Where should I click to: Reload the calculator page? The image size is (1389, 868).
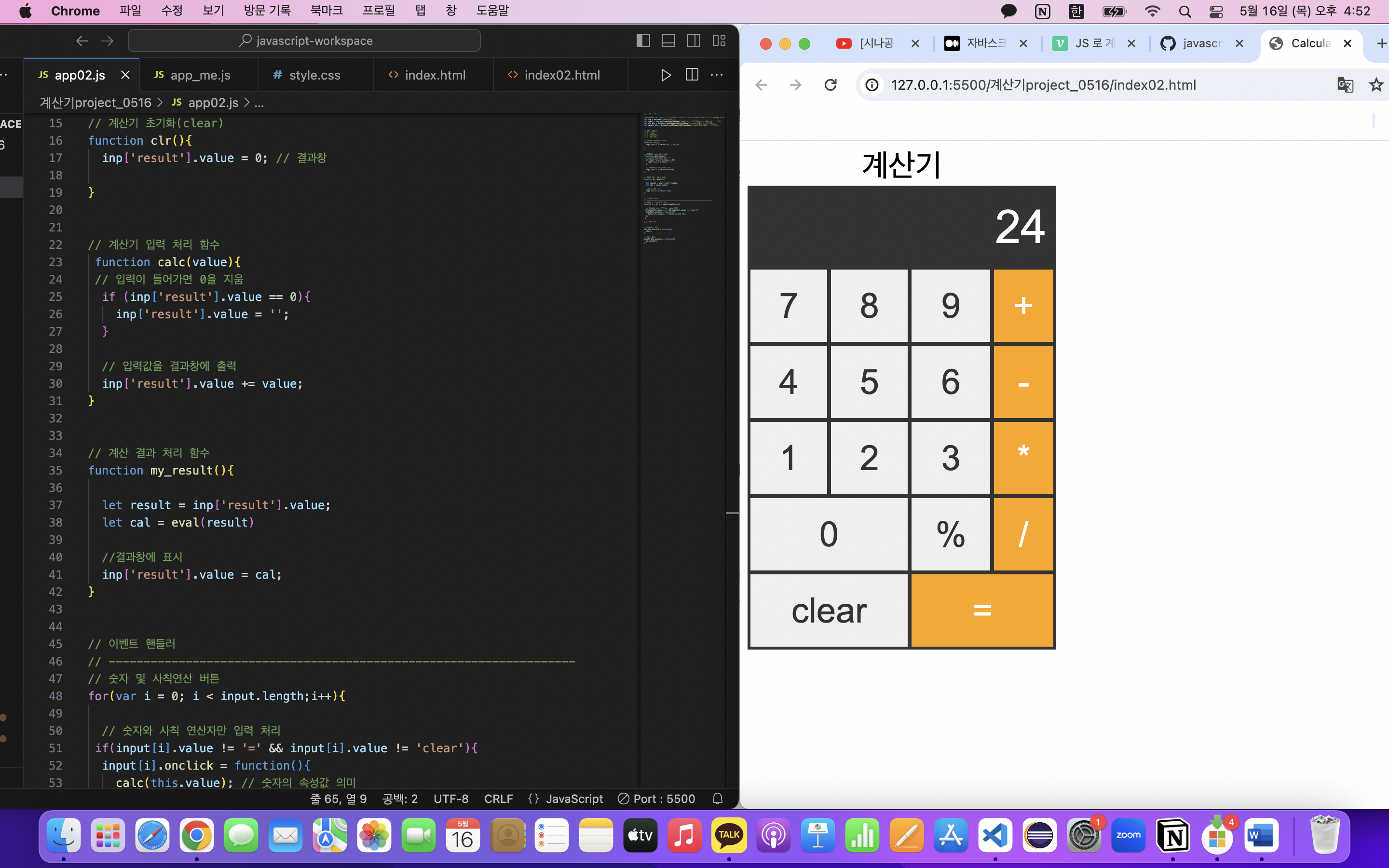(830, 85)
